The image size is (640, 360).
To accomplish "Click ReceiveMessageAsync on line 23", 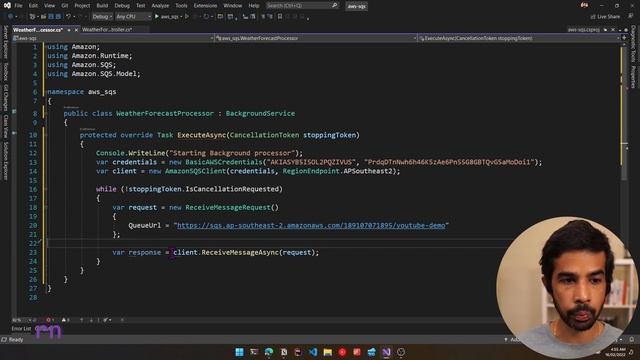I will 240,252.
